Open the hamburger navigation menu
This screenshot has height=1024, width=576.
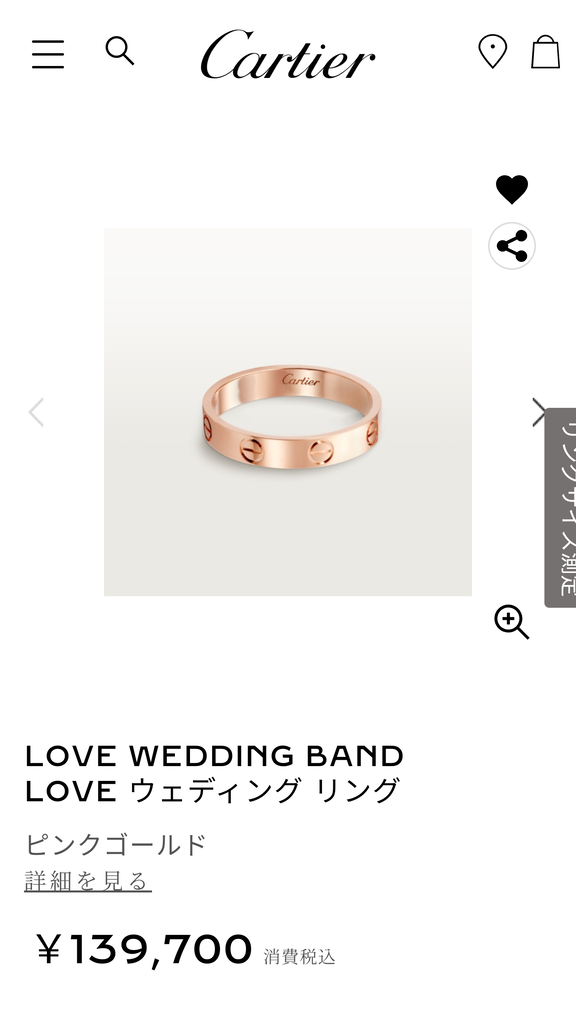[x=48, y=54]
